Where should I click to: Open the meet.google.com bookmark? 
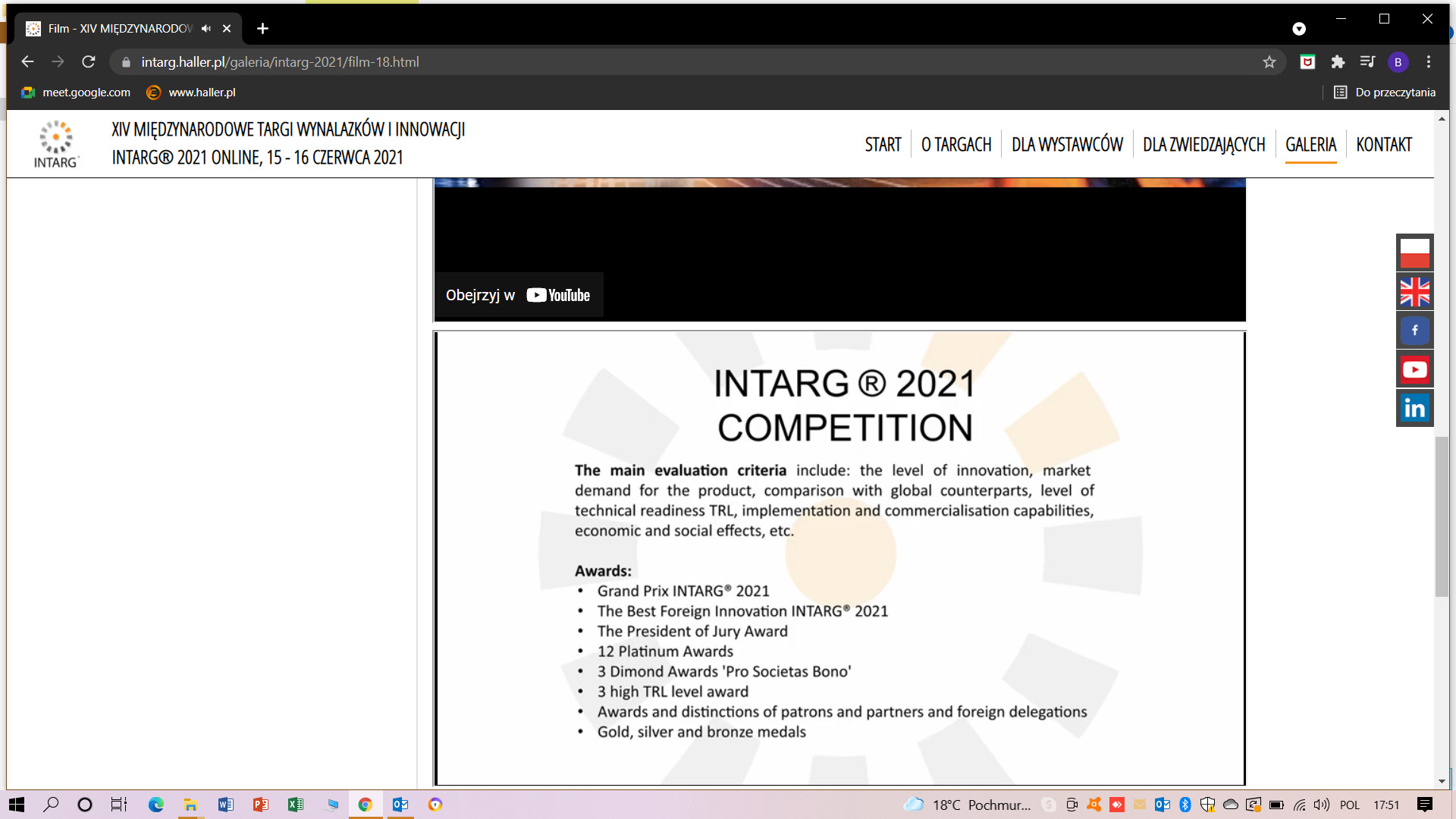76,93
